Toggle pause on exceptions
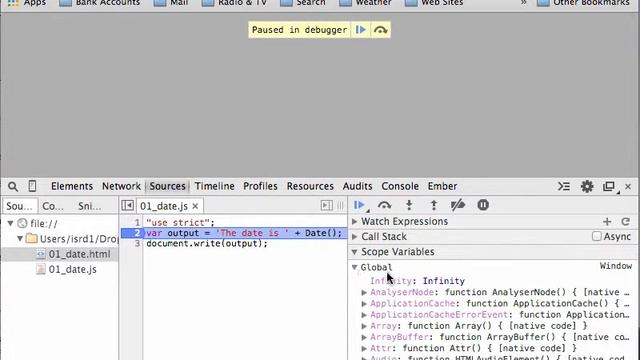Screen dimensions: 640x360 click(483, 205)
